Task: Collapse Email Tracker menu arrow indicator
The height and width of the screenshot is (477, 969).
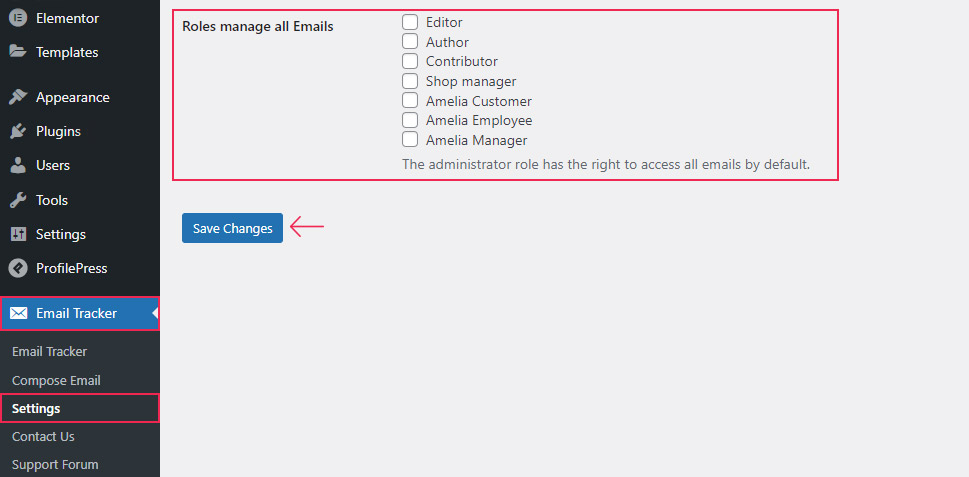Action: (x=155, y=313)
